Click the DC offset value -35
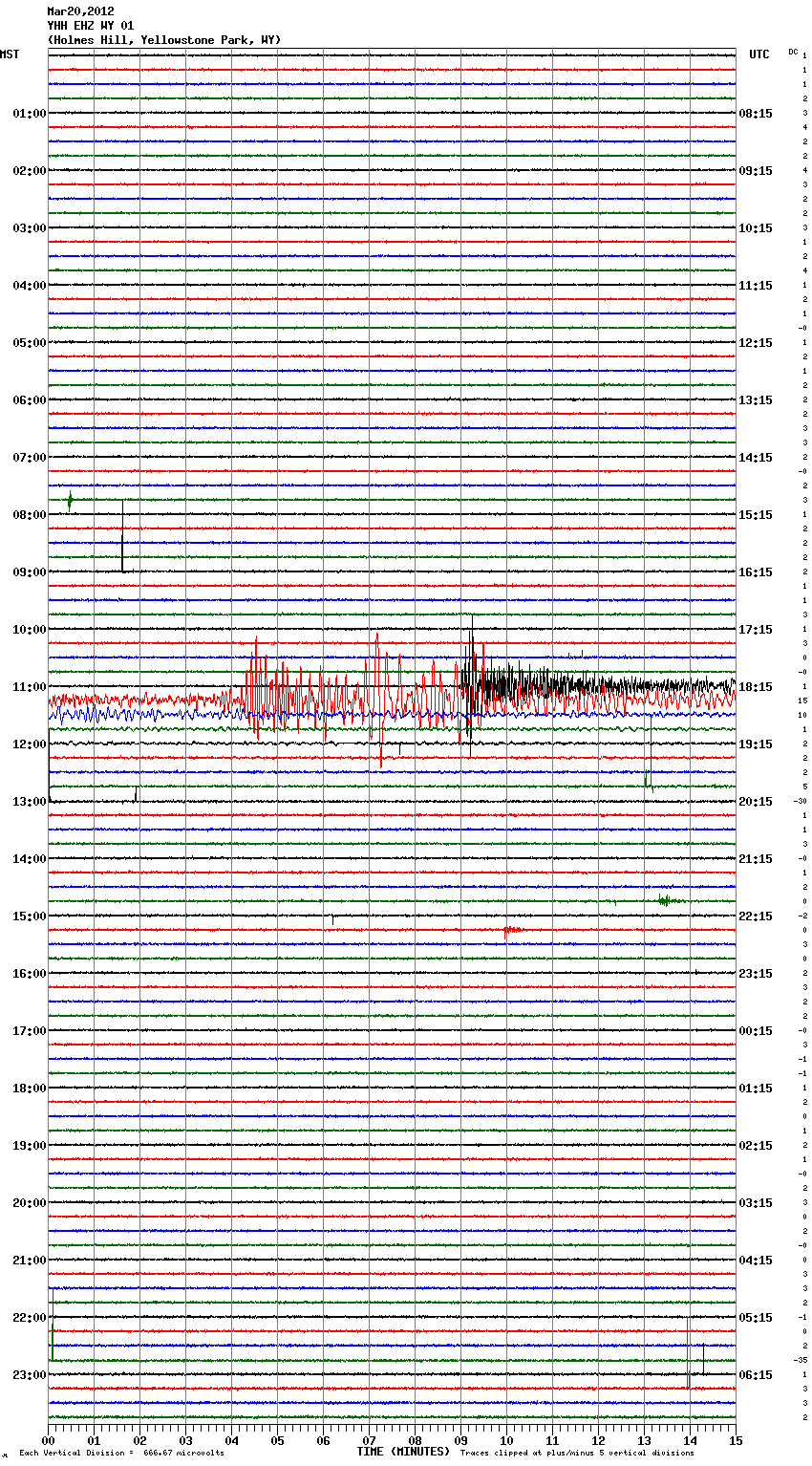This screenshot has height=1466, width=812. click(x=801, y=1361)
